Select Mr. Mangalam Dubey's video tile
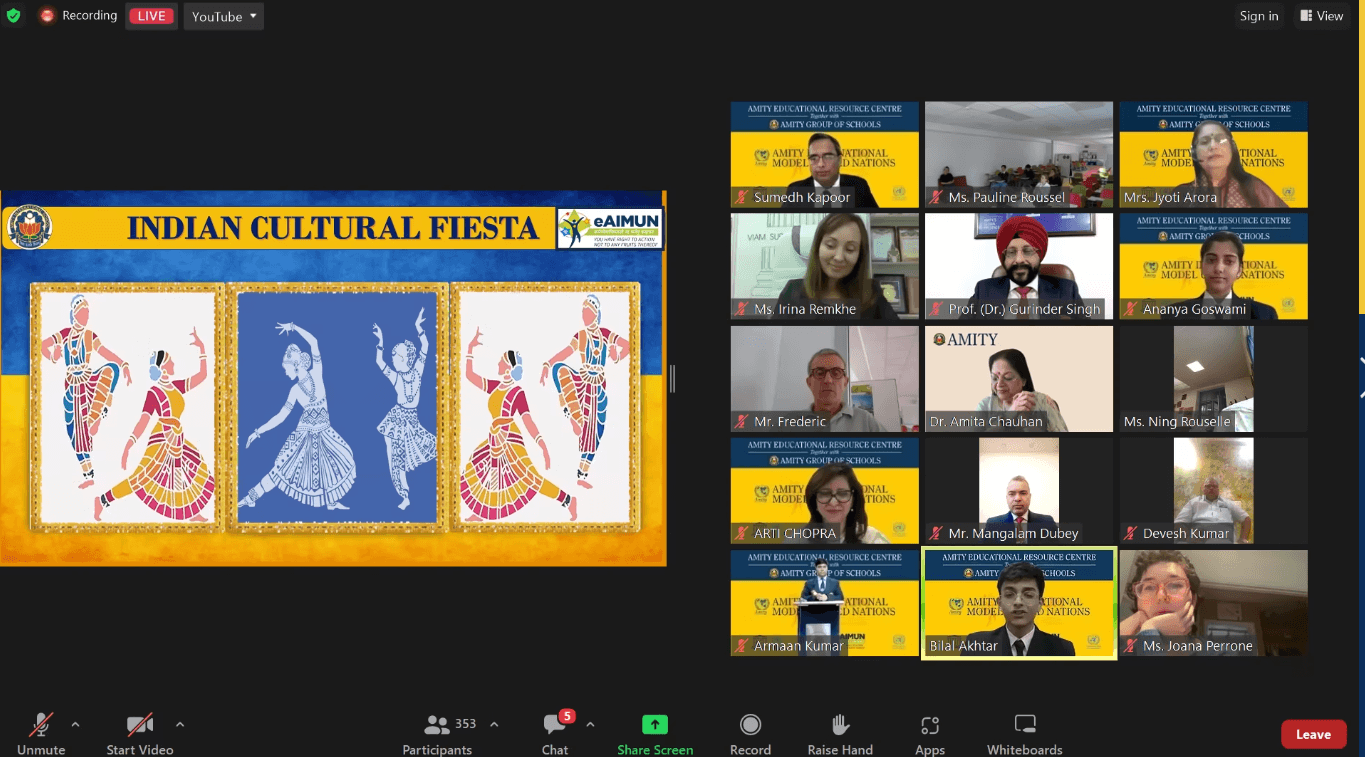The width and height of the screenshot is (1365, 757). 1019,490
